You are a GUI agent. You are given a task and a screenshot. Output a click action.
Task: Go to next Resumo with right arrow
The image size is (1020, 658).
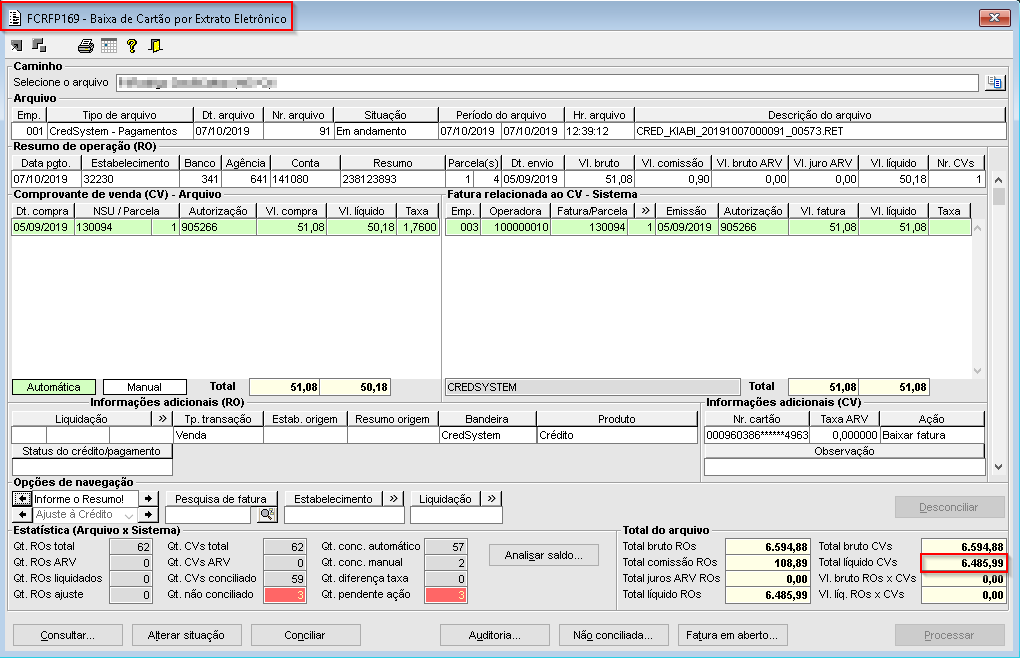tap(148, 499)
